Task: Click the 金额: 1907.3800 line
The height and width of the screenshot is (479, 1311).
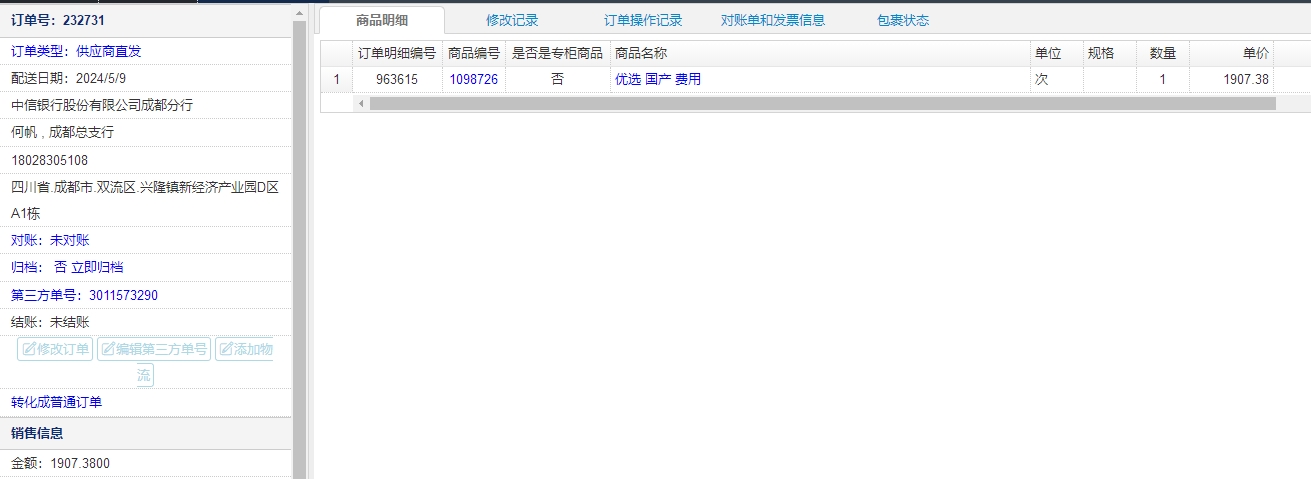Action: [61, 464]
